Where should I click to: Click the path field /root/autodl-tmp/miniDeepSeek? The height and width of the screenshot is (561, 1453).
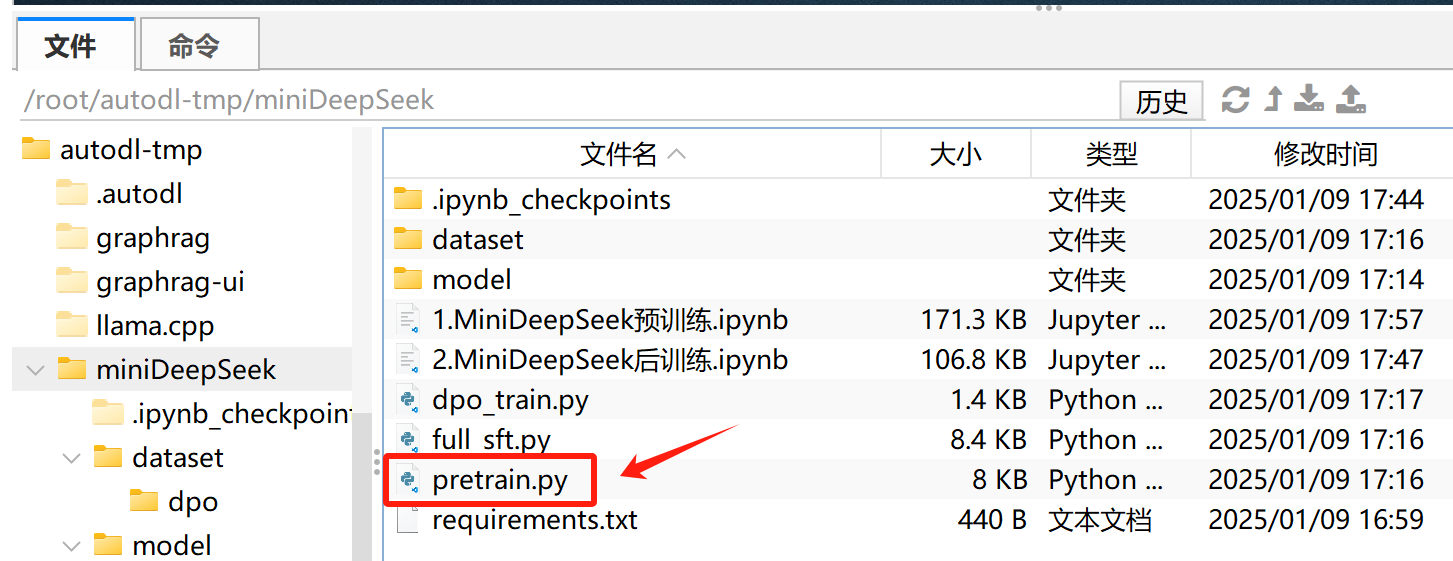pyautogui.click(x=560, y=100)
